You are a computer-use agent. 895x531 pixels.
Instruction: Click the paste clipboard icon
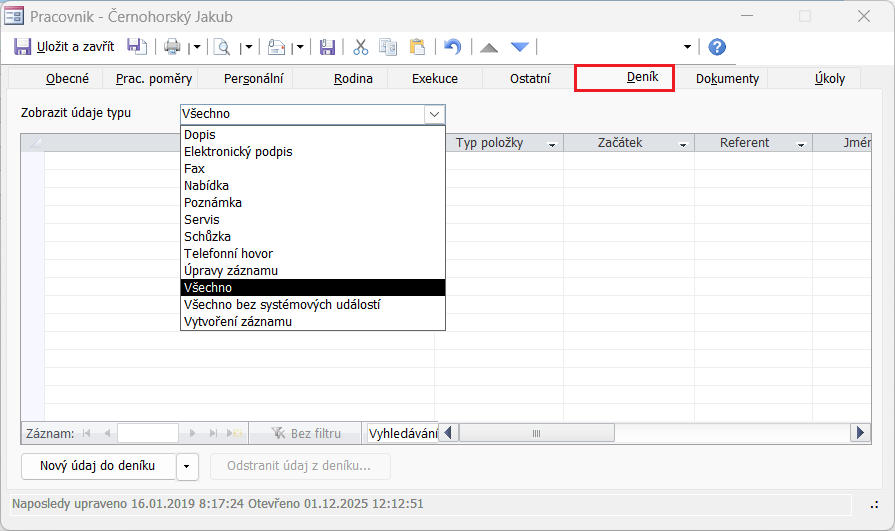point(417,47)
